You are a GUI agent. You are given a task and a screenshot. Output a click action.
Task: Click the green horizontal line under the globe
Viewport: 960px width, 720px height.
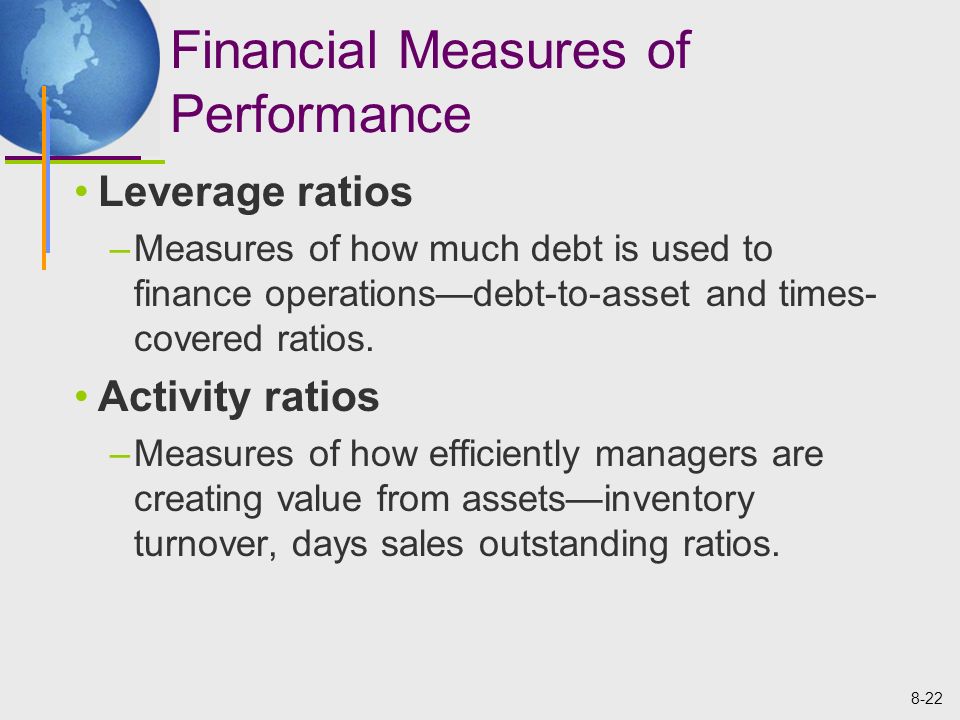85,162
